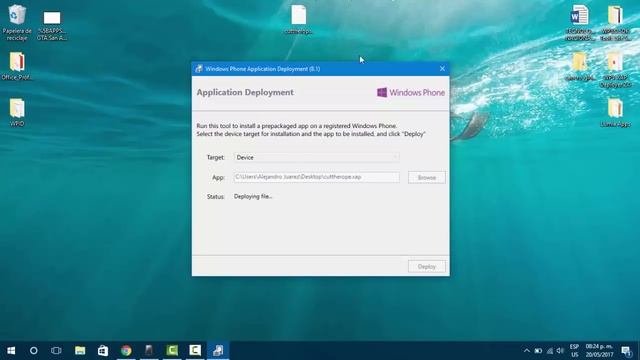Open the green Camtasia taskbar icon
Viewport: 640px width, 360px height.
pyautogui.click(x=172, y=351)
